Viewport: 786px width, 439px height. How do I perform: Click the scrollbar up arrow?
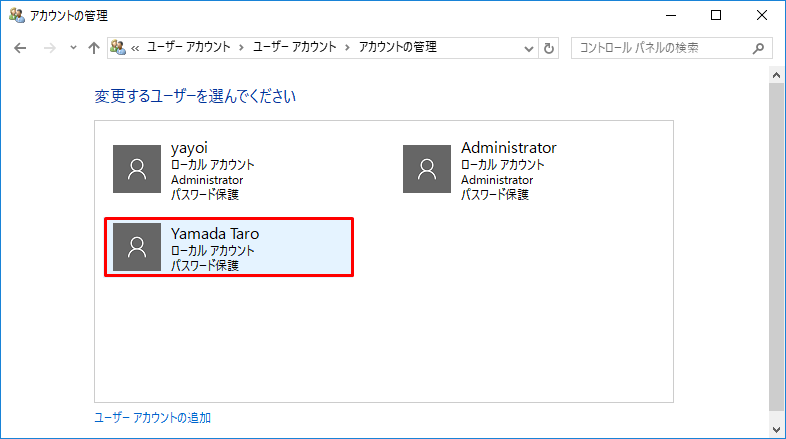coord(776,75)
